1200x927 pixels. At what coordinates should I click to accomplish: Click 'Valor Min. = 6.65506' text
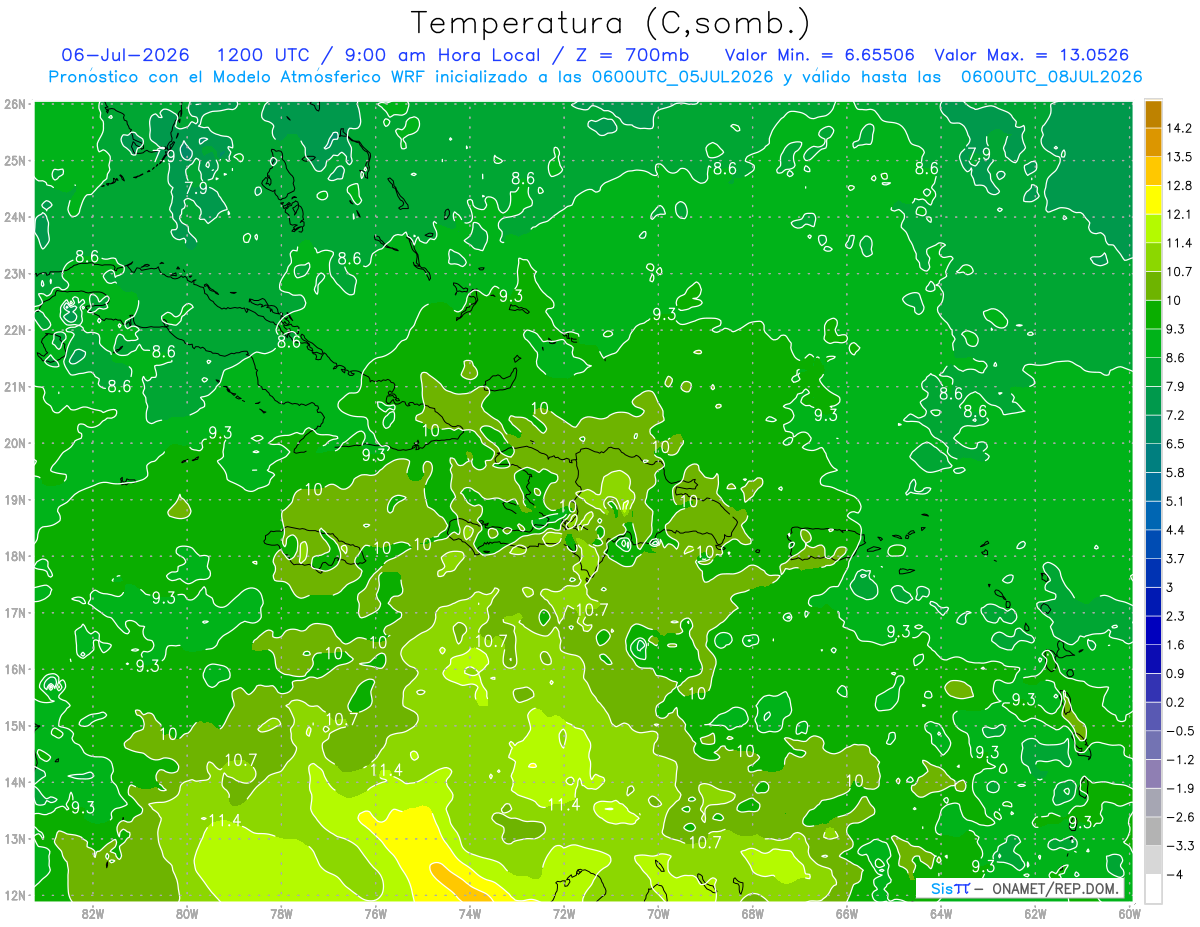pyautogui.click(x=819, y=54)
